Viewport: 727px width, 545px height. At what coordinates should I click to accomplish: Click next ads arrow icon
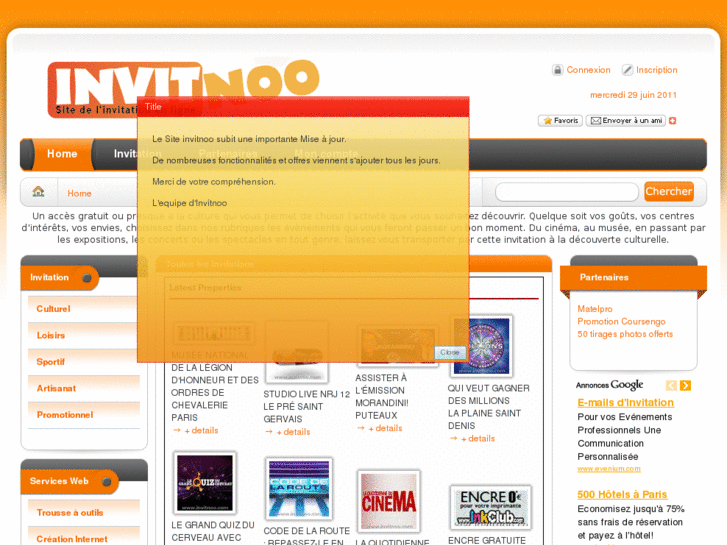coord(685,385)
